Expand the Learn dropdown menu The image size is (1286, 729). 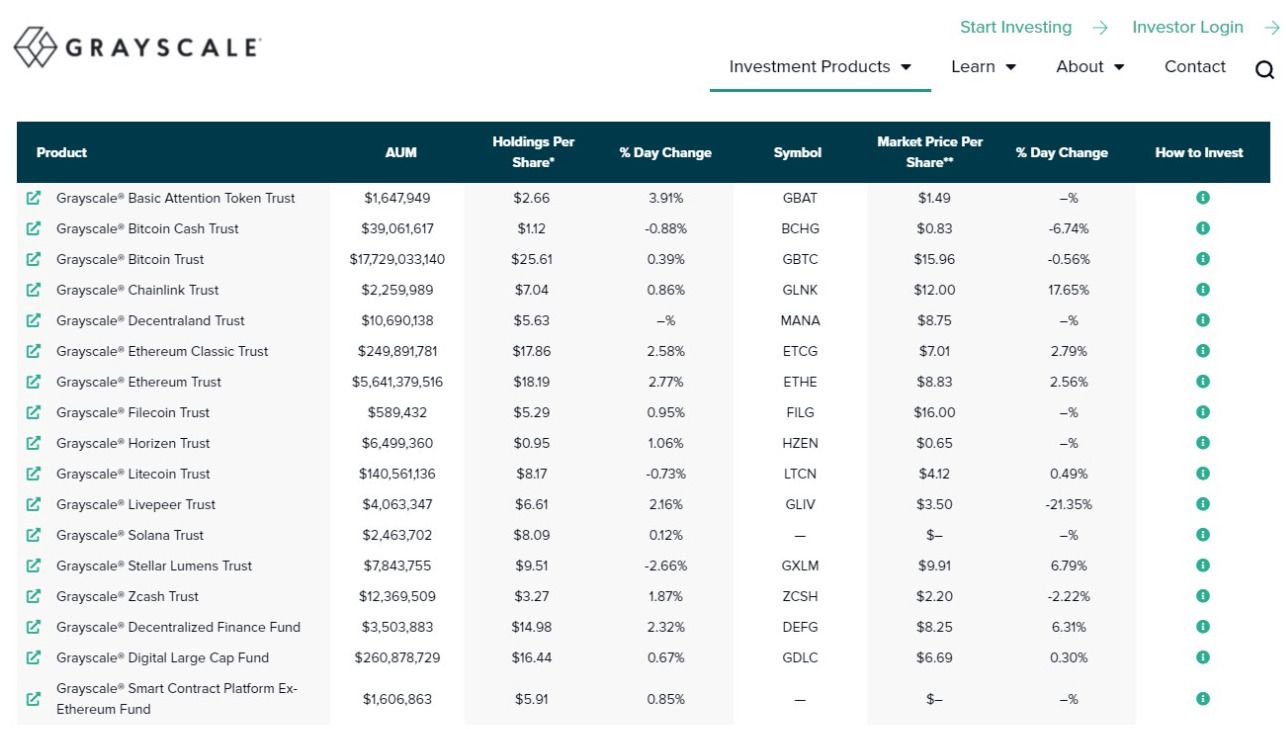tap(983, 67)
